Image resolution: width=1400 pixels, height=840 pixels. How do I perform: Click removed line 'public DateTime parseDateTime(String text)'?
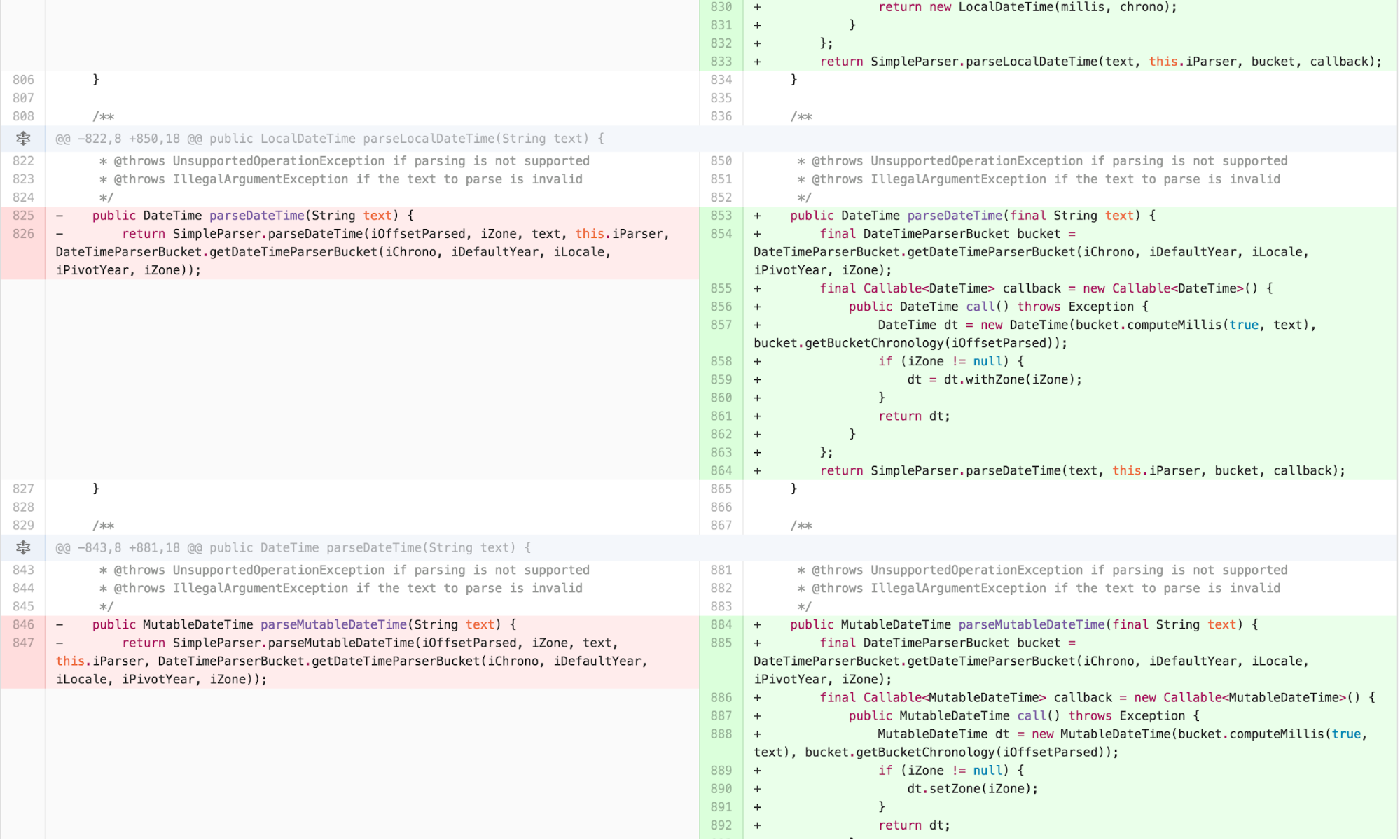click(x=253, y=216)
